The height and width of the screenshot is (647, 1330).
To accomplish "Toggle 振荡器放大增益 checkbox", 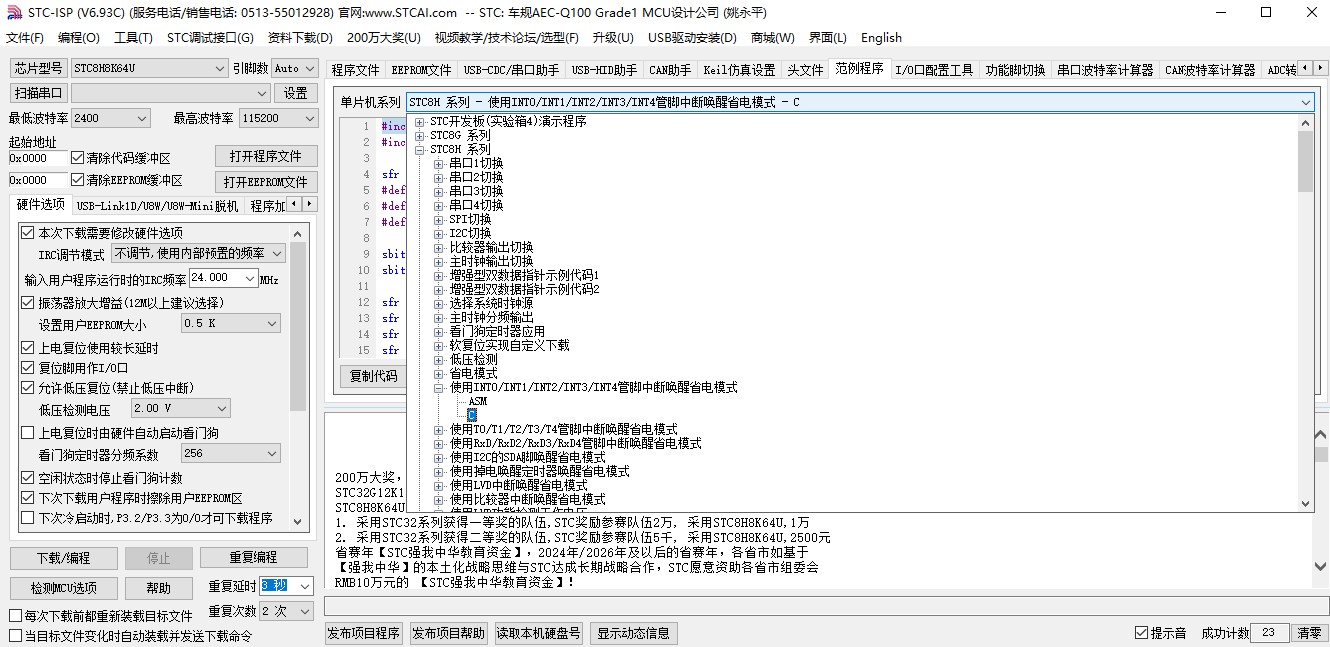I will click(x=28, y=302).
